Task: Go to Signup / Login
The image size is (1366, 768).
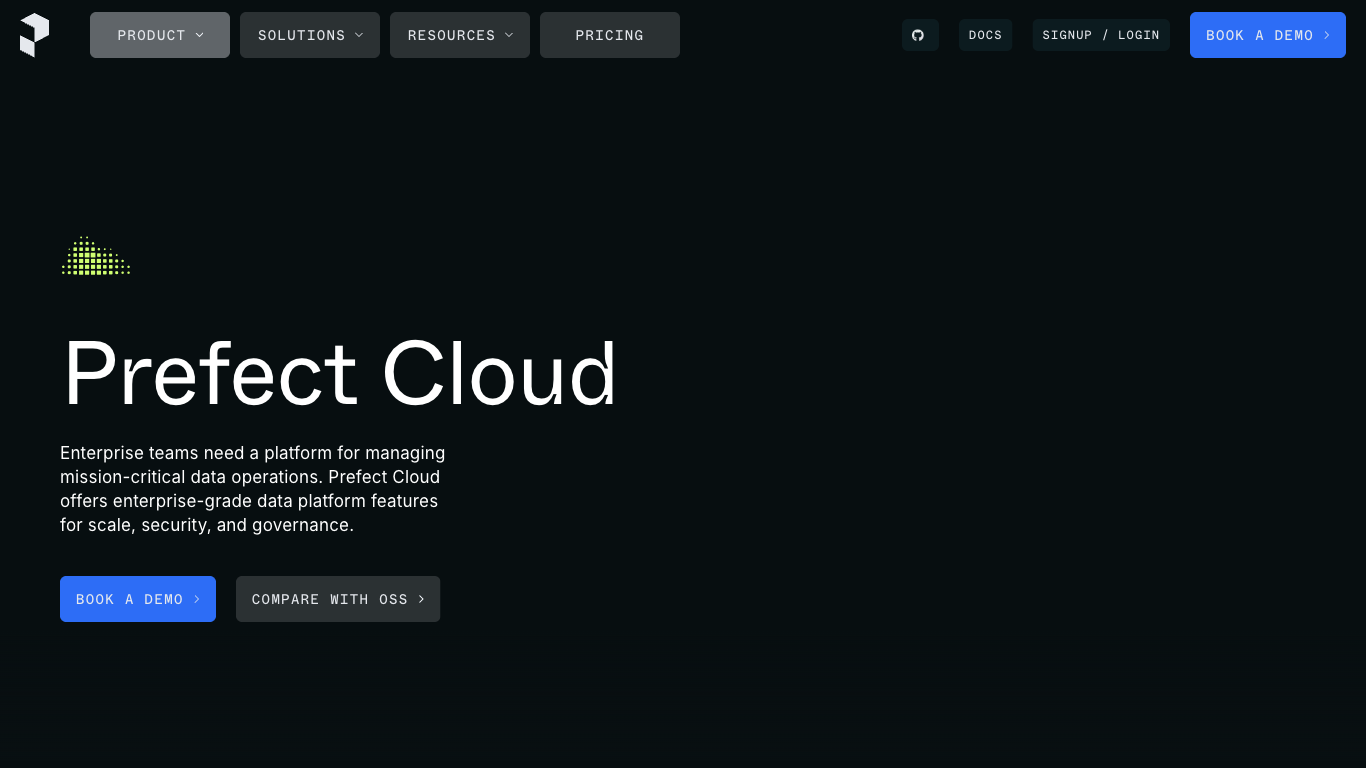Action: pos(1101,35)
